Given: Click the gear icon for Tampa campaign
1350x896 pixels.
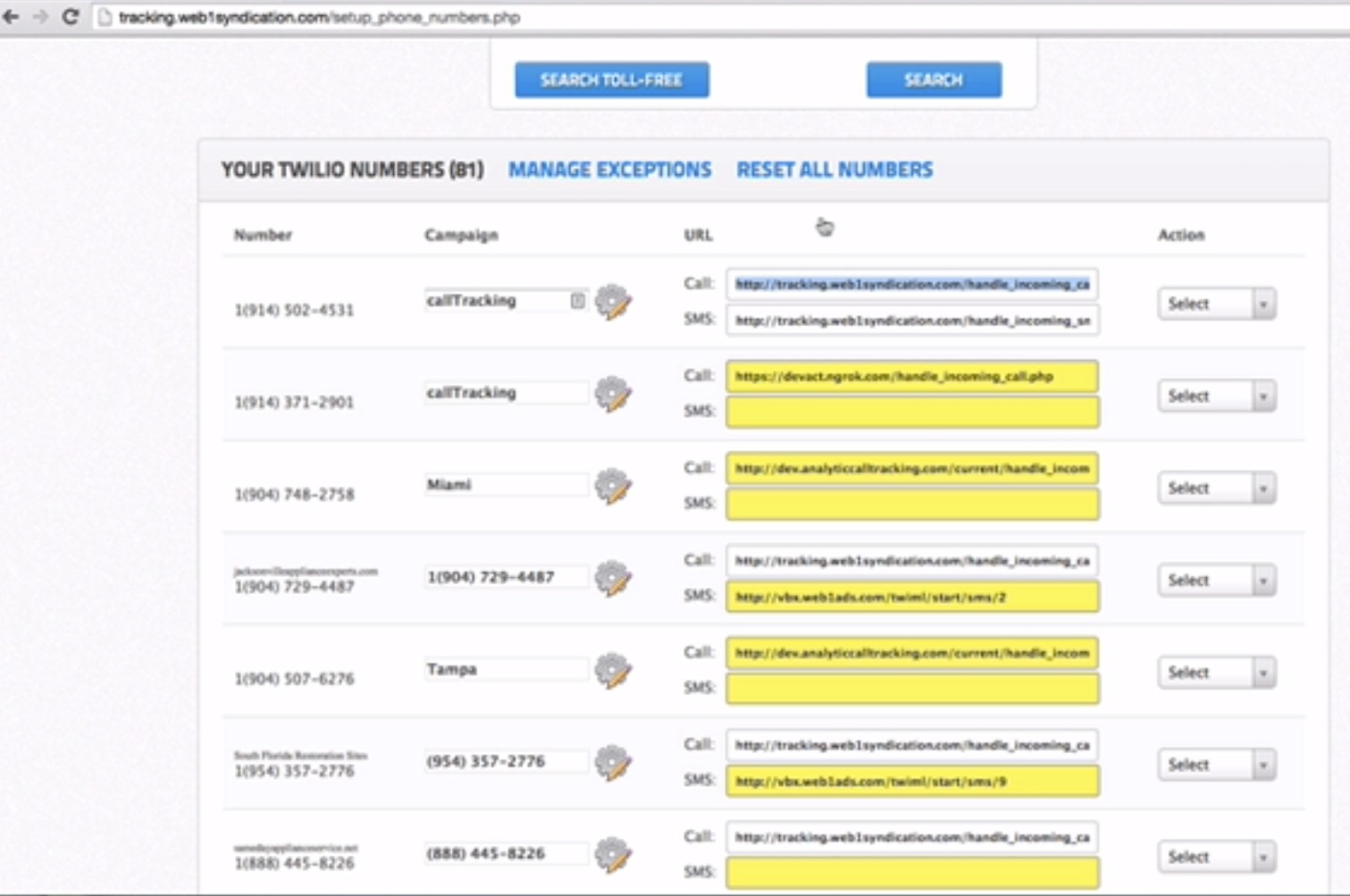Looking at the screenshot, I should pos(613,671).
